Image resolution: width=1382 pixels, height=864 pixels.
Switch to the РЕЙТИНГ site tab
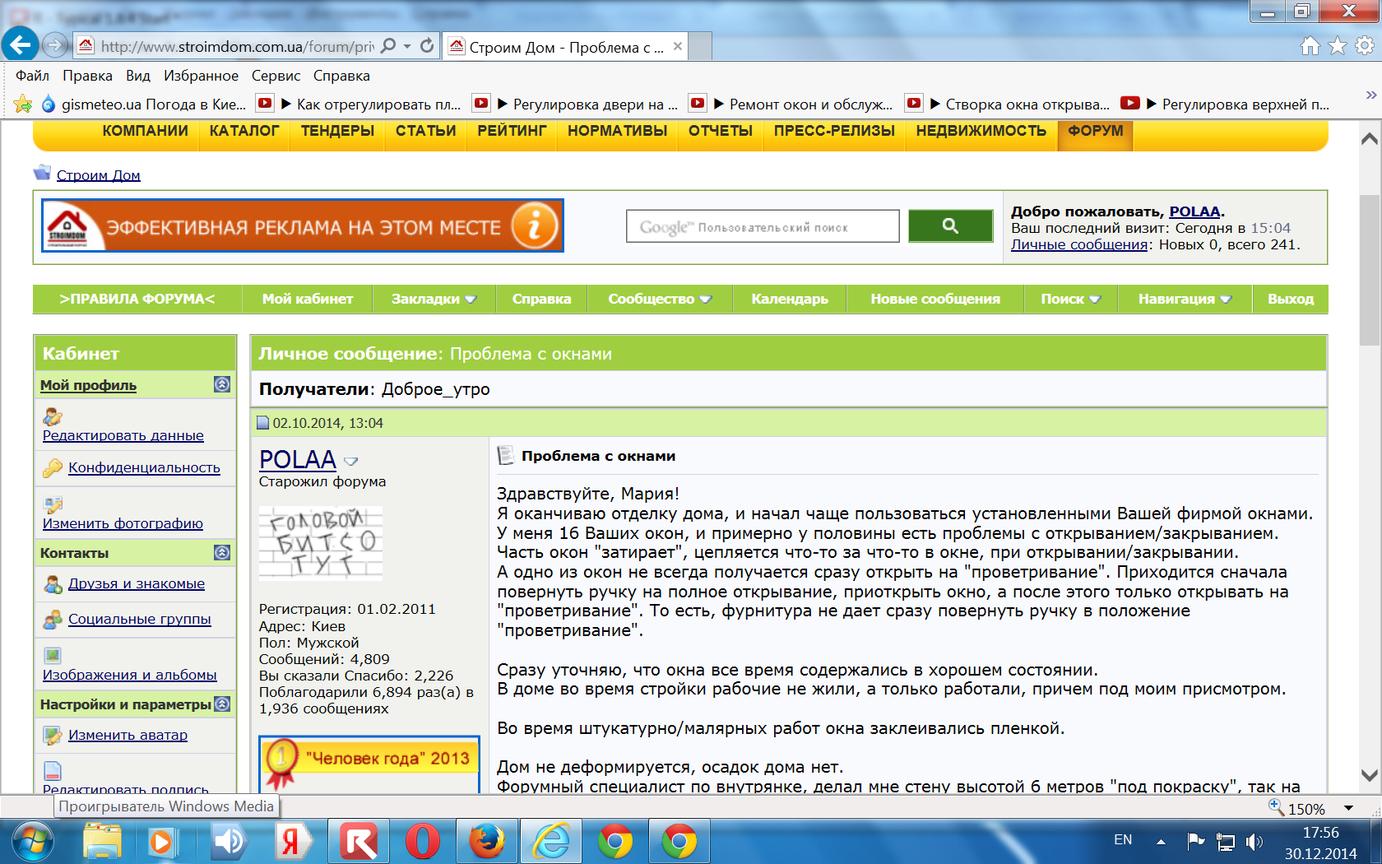tap(512, 131)
